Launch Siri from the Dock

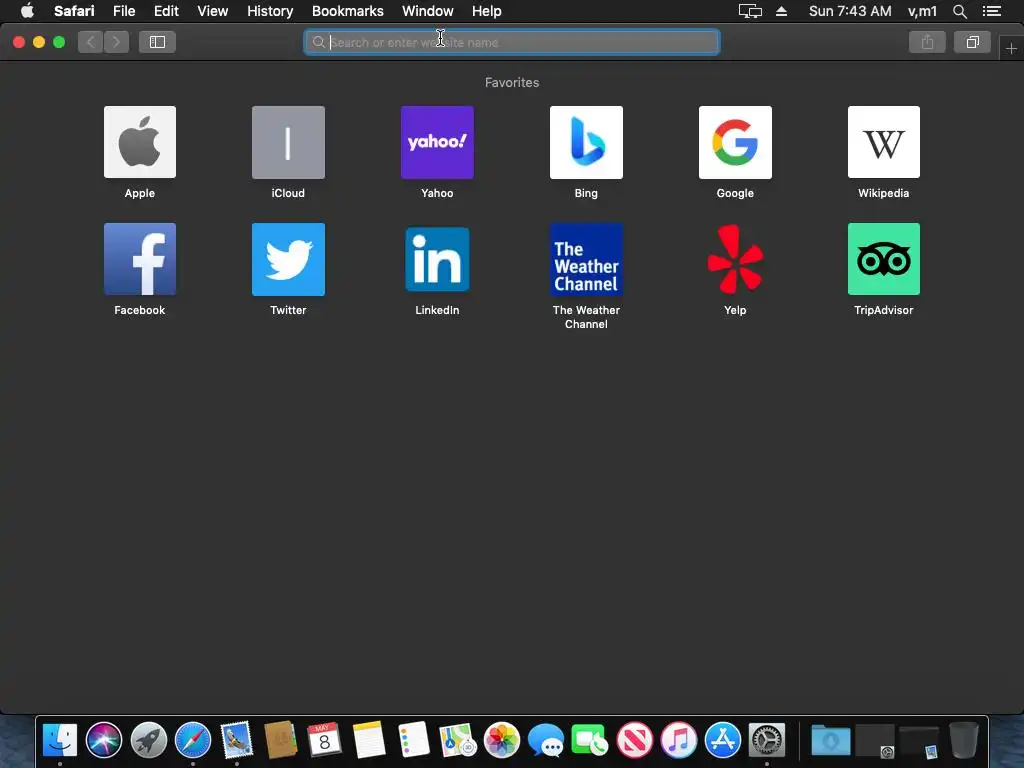click(x=104, y=740)
